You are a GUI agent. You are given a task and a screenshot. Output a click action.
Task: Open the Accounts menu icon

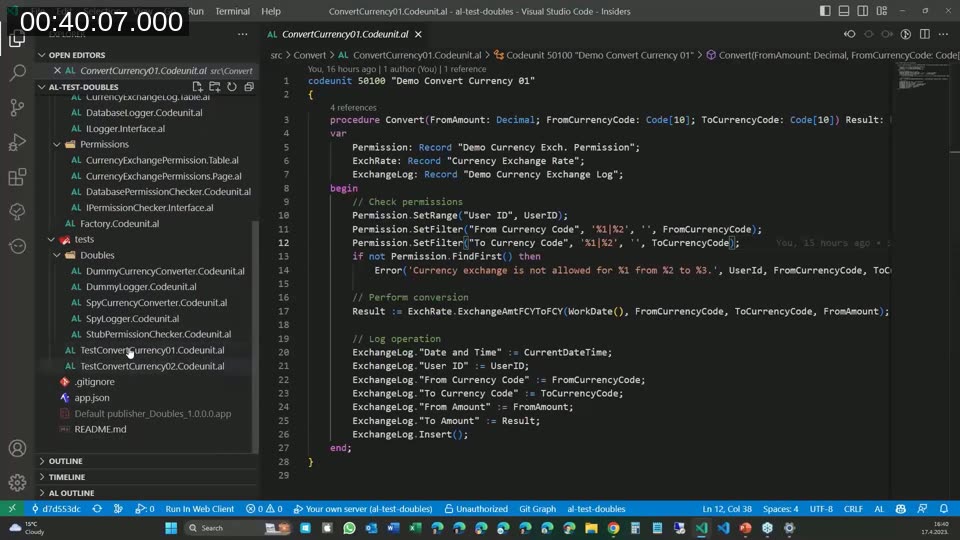[x=17, y=448]
